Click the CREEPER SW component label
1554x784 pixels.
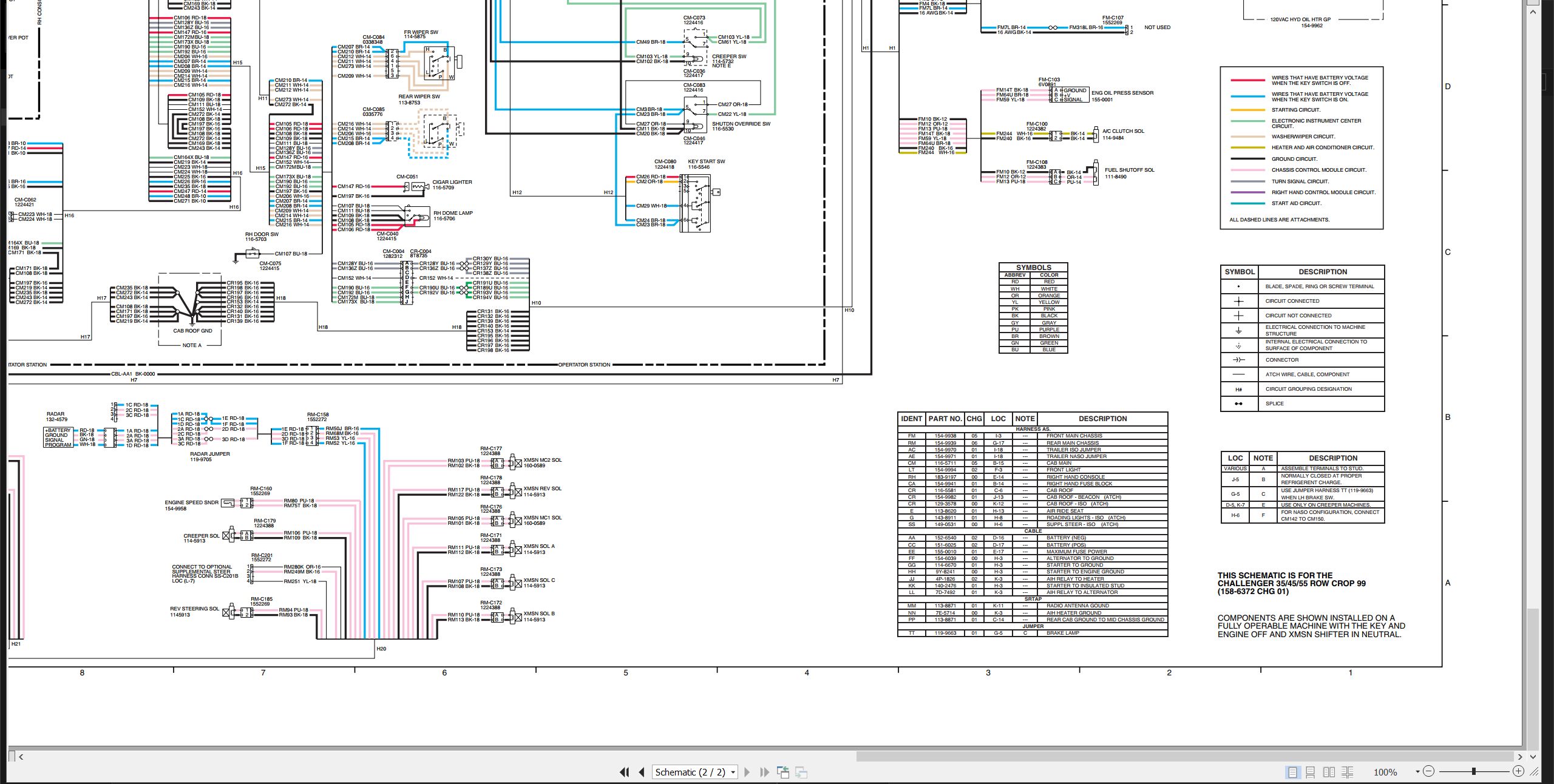pos(729,56)
